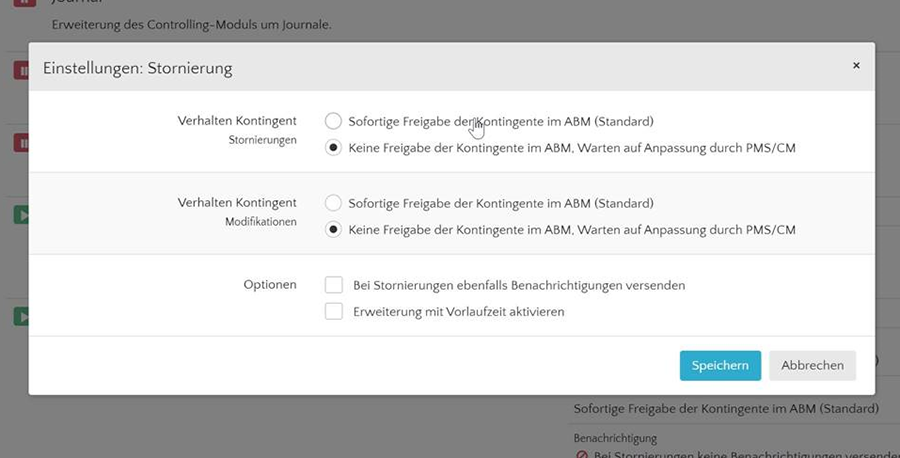This screenshot has height=458, width=900.
Task: Close the Einstellungen: Stornierung dialog
Action: pyautogui.click(x=855, y=65)
